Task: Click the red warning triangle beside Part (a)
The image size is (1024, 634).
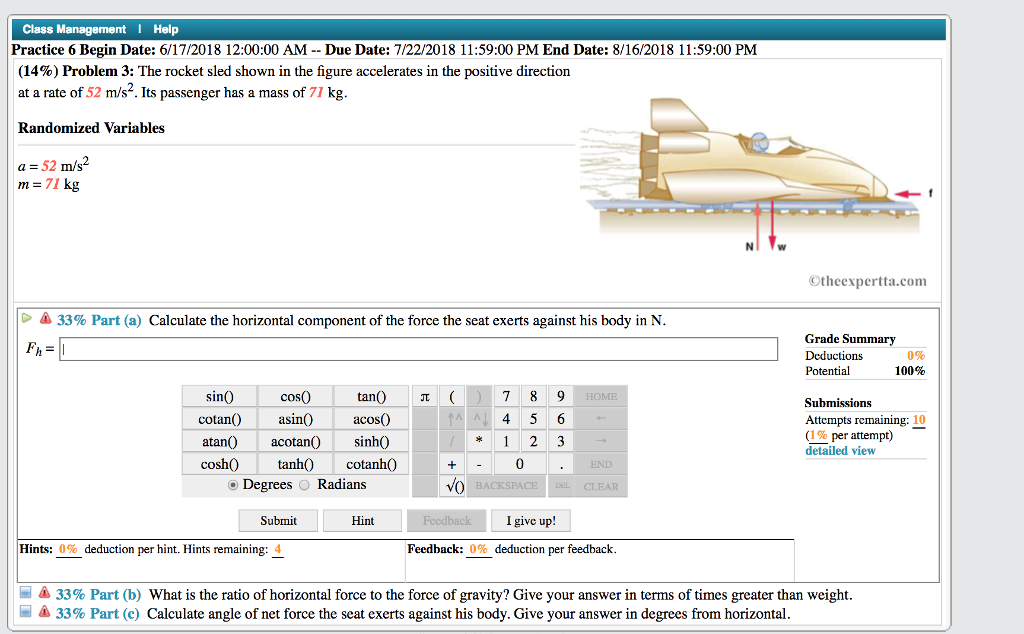Action: click(45, 320)
